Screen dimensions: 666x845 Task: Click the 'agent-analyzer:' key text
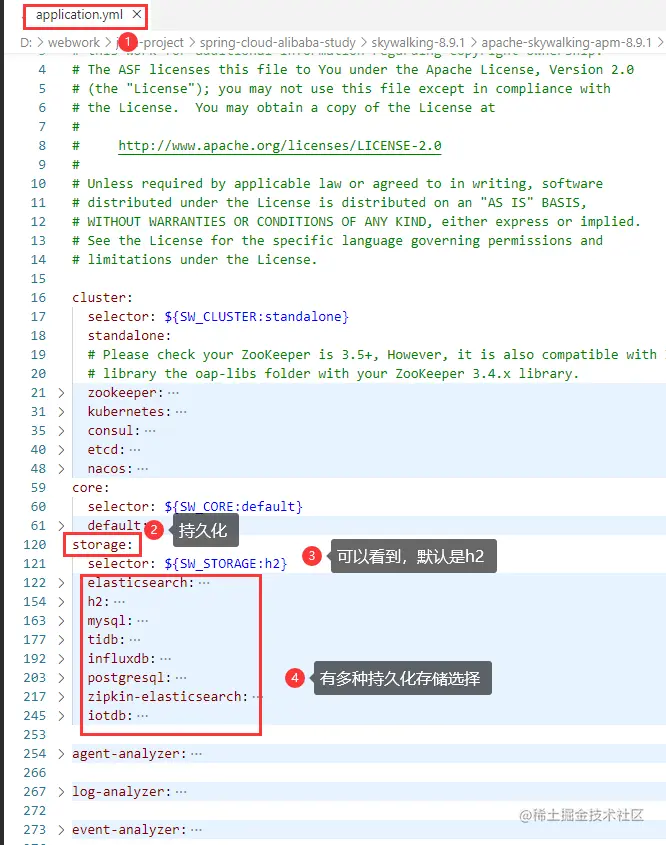tap(129, 753)
